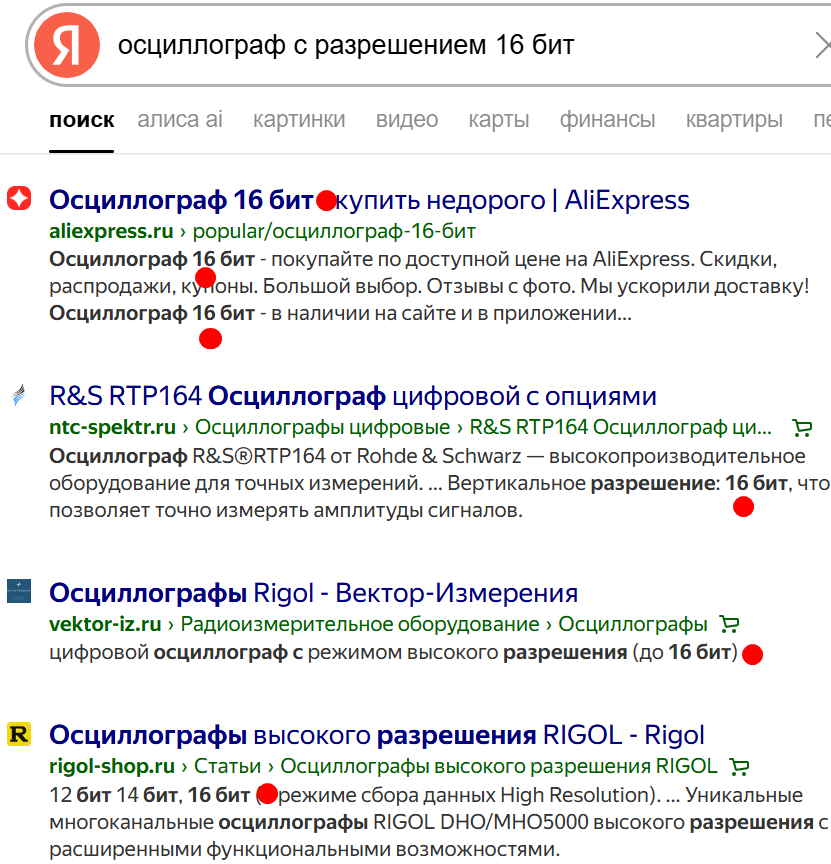Click the Yandex logo icon
The width and height of the screenshot is (831, 864).
point(67,45)
